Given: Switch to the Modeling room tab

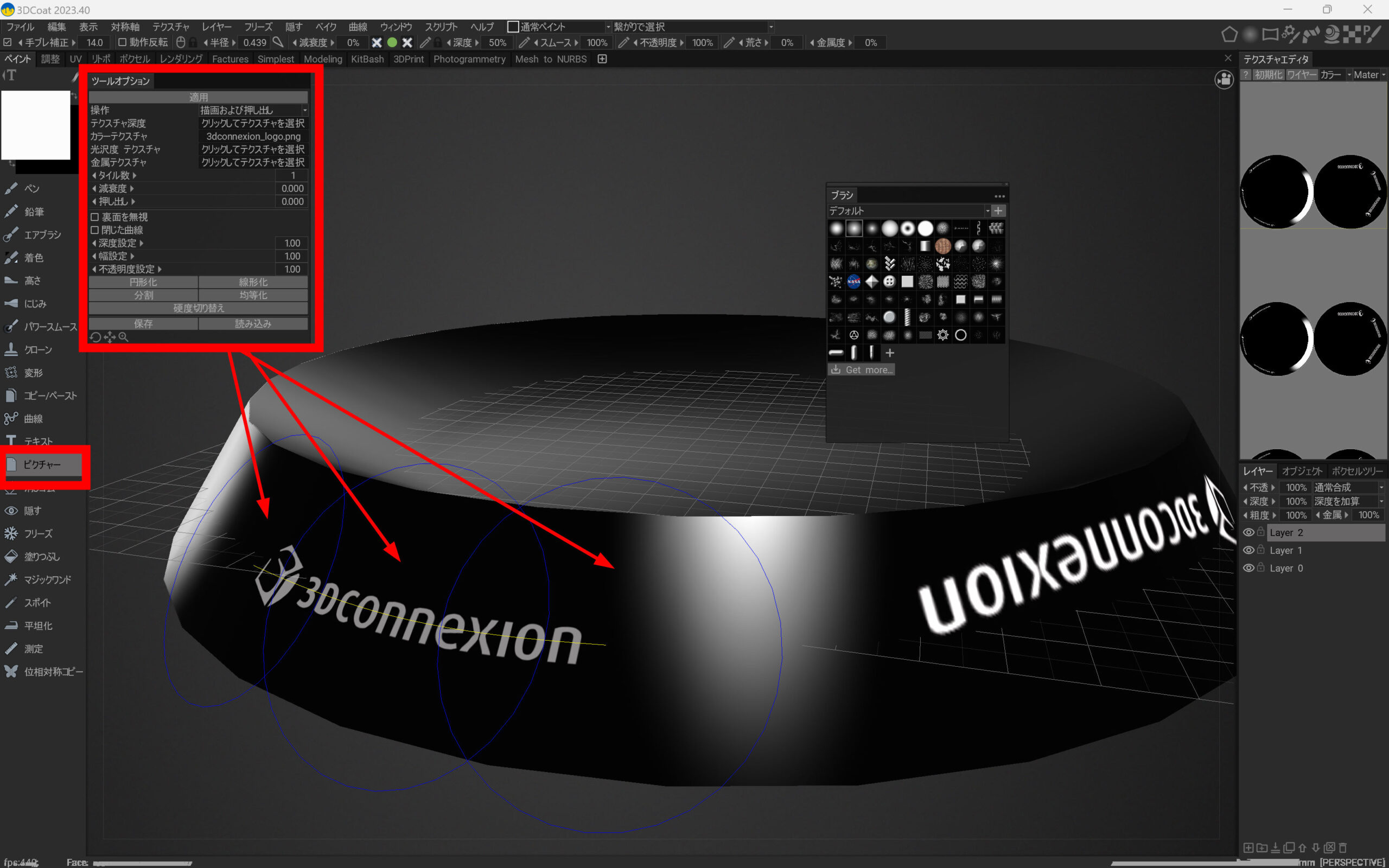Looking at the screenshot, I should [x=323, y=59].
